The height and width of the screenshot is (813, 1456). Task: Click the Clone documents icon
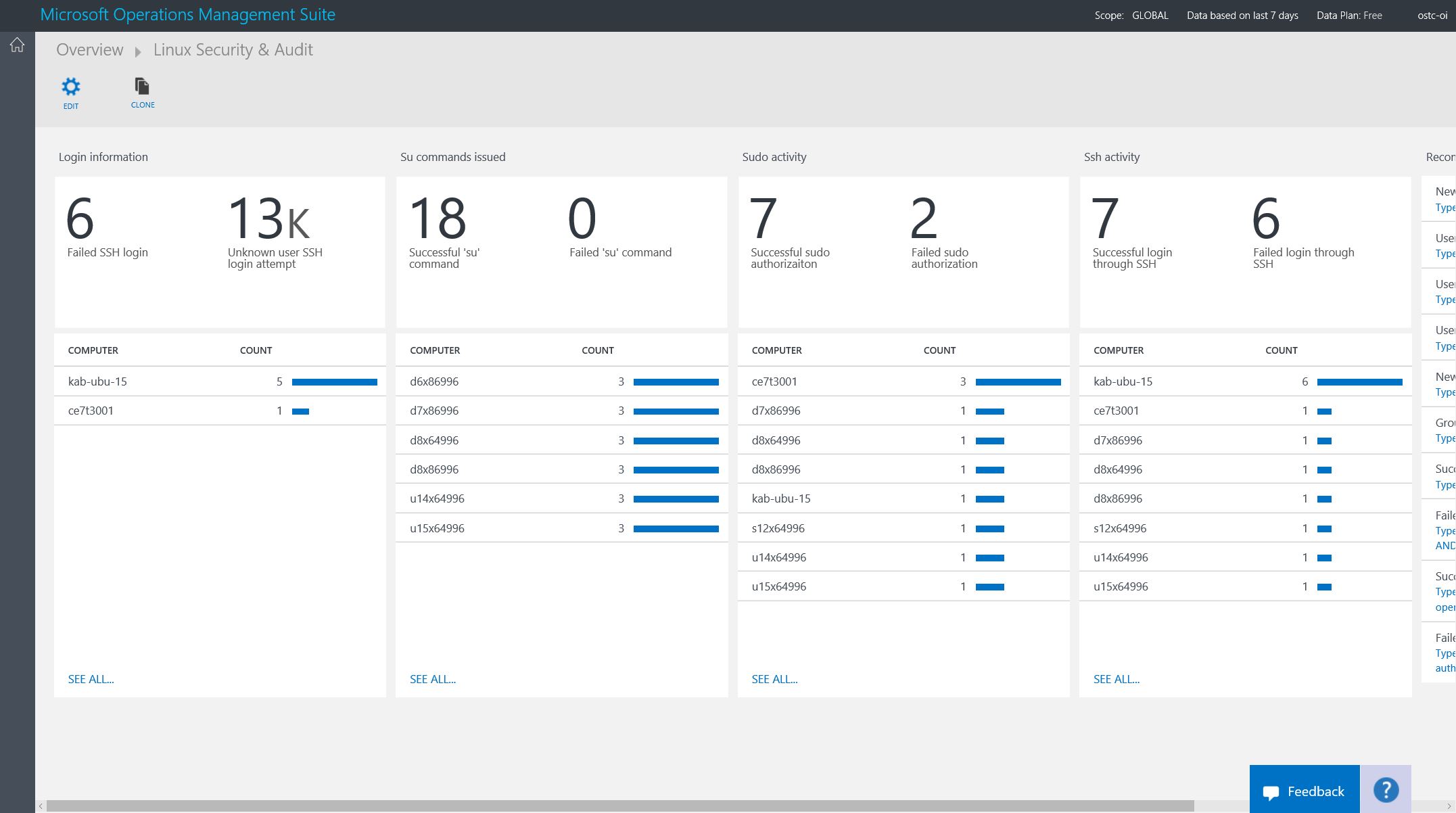coord(142,86)
